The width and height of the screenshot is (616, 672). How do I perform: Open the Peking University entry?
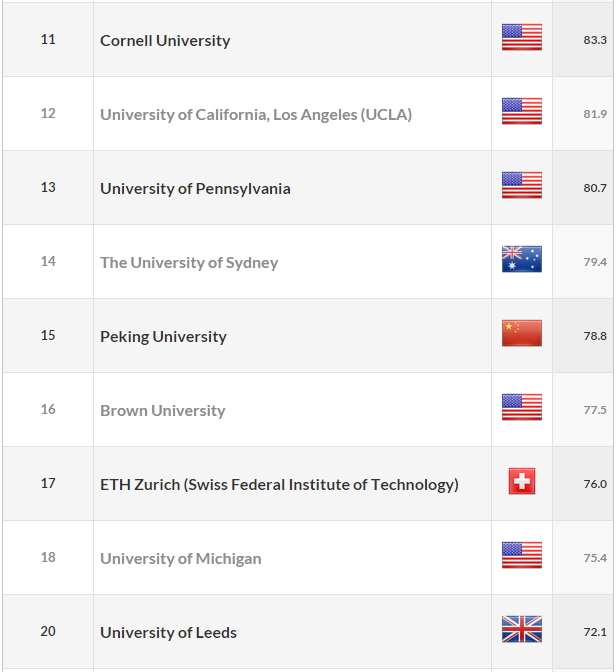tap(163, 337)
